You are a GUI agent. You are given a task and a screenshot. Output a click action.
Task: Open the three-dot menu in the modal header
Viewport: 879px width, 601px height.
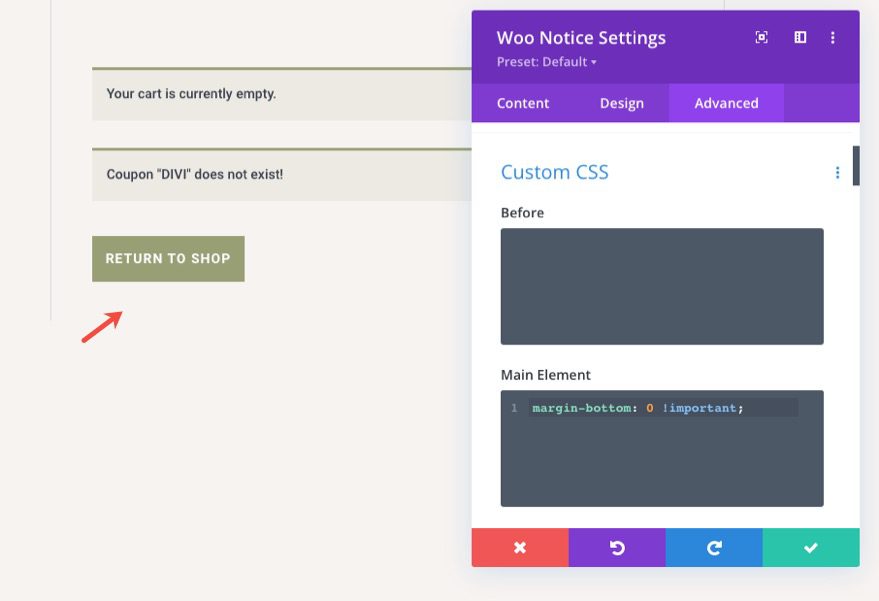click(833, 37)
